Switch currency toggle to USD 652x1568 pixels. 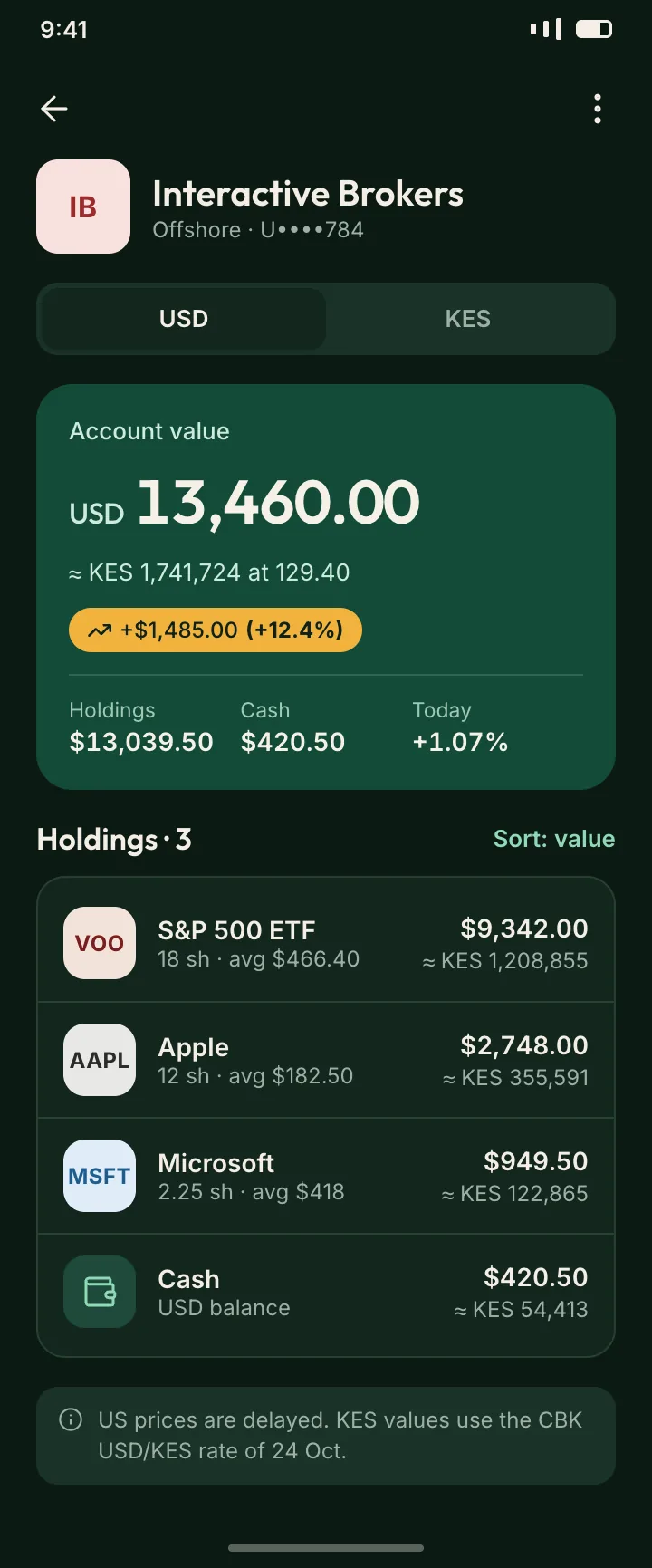pyautogui.click(x=184, y=319)
